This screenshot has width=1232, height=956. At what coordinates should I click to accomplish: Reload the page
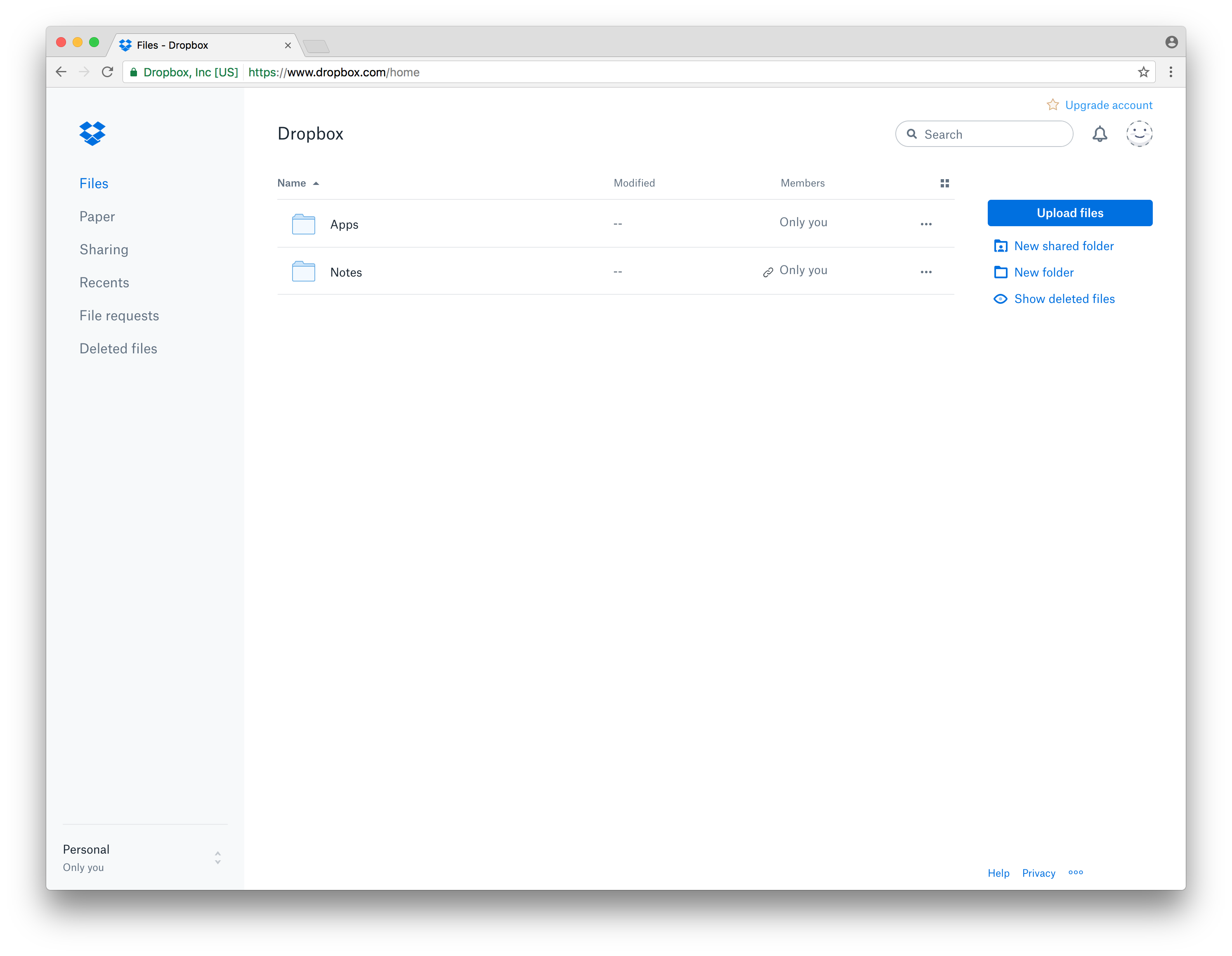click(x=107, y=72)
